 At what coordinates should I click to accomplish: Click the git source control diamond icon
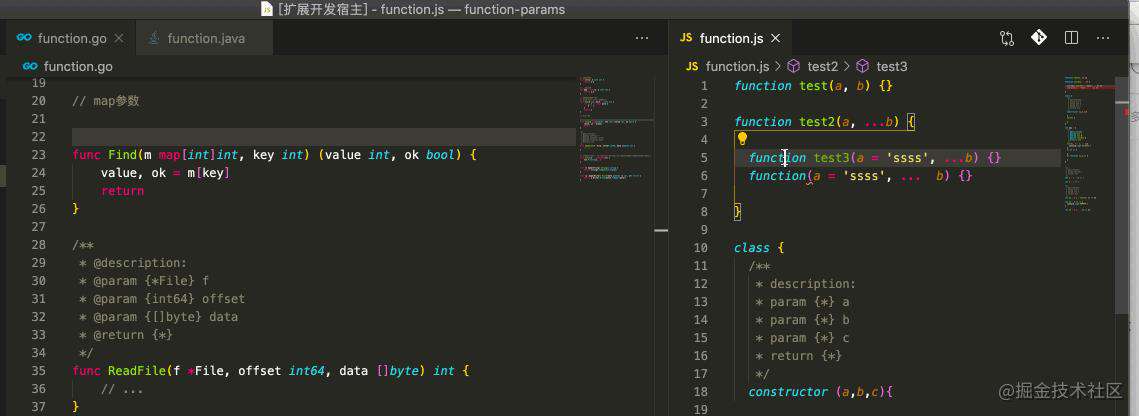[1039, 38]
